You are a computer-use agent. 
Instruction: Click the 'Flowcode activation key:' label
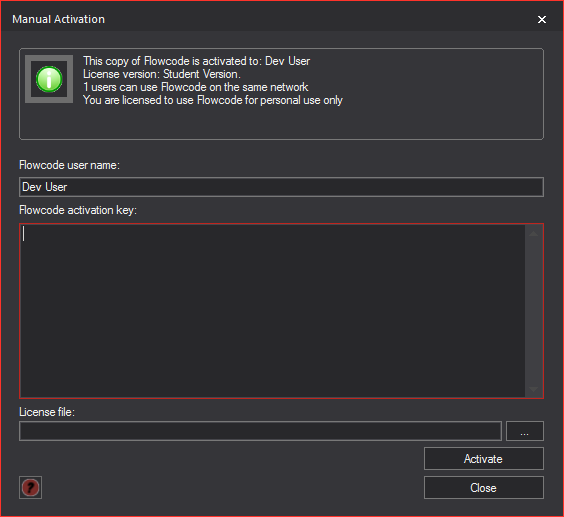tap(78, 210)
